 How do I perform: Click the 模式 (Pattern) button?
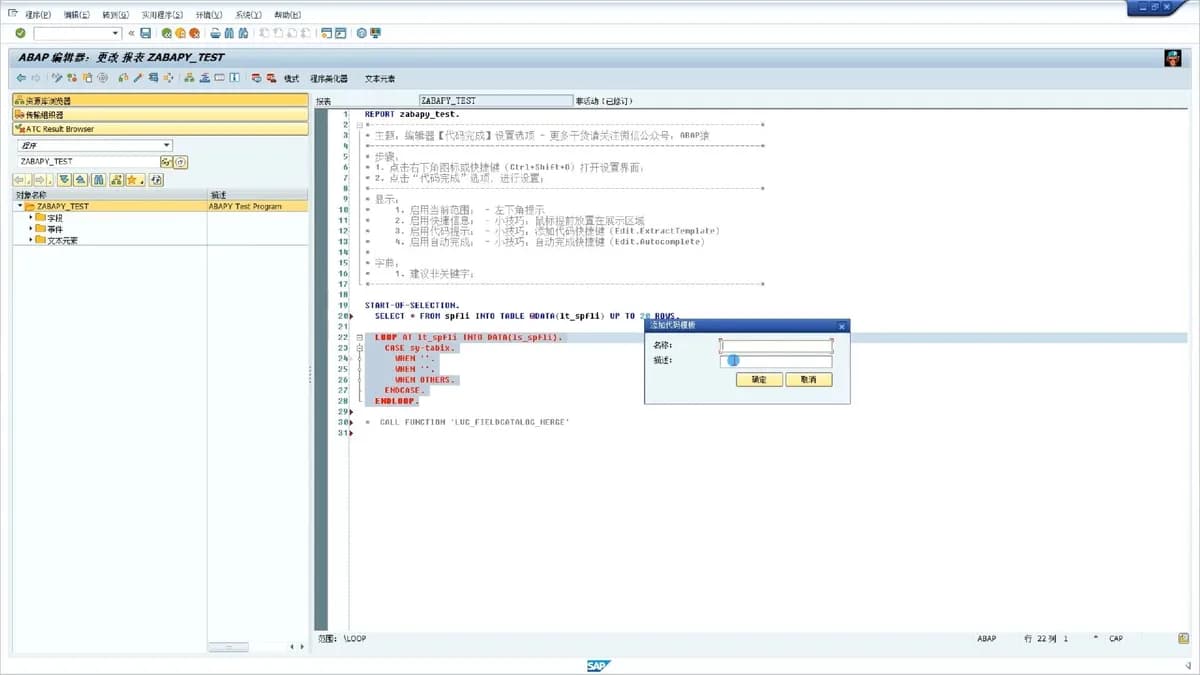(291, 78)
